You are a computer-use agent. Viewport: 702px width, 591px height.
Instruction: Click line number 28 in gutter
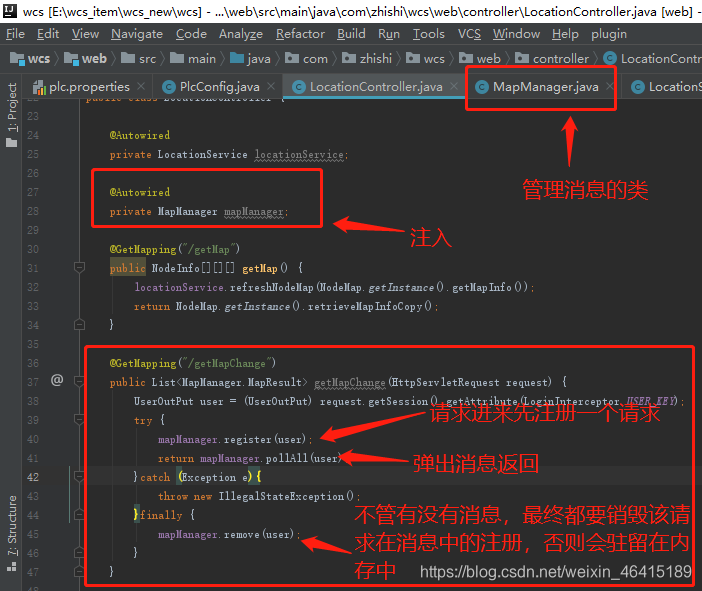33,211
